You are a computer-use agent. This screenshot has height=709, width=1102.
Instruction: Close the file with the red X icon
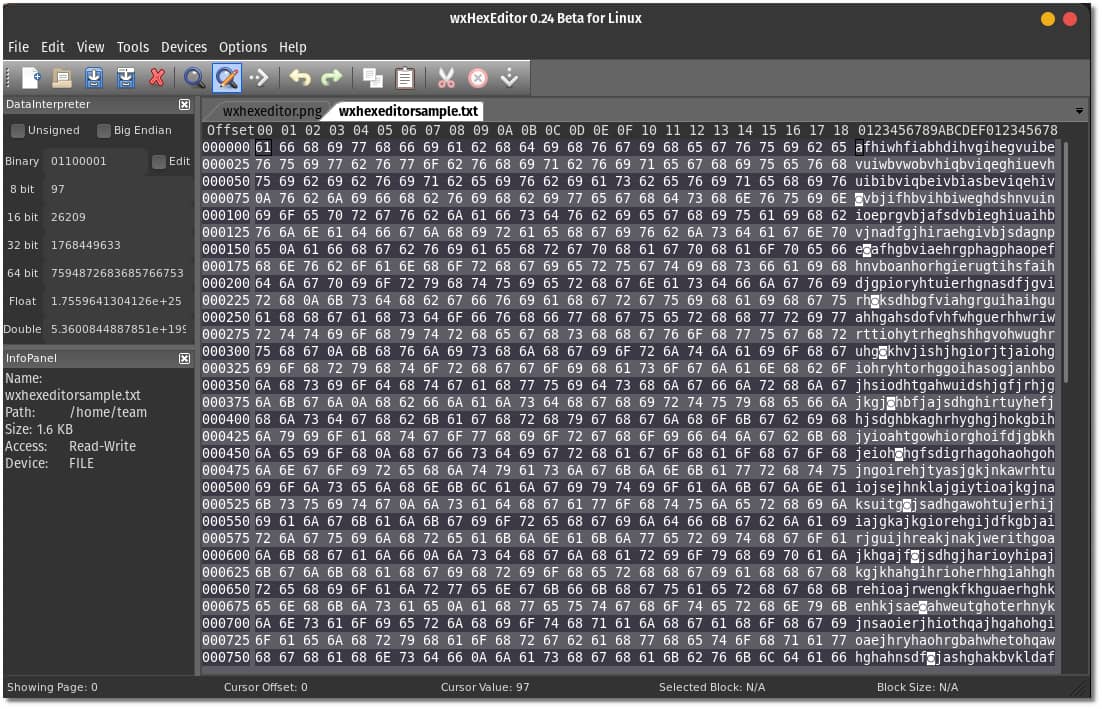pos(157,77)
